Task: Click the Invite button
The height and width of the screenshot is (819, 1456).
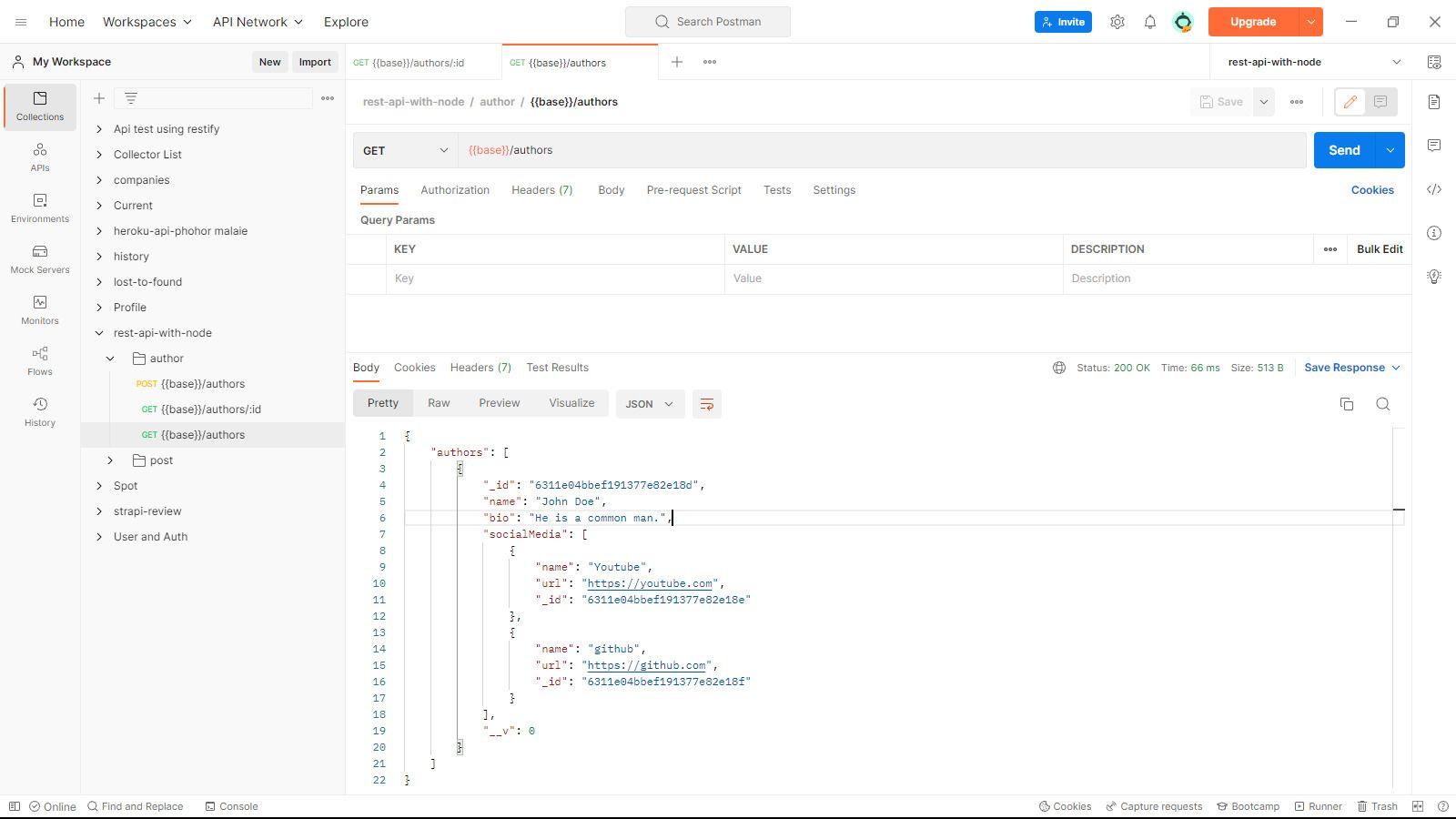Action: pos(1063,22)
